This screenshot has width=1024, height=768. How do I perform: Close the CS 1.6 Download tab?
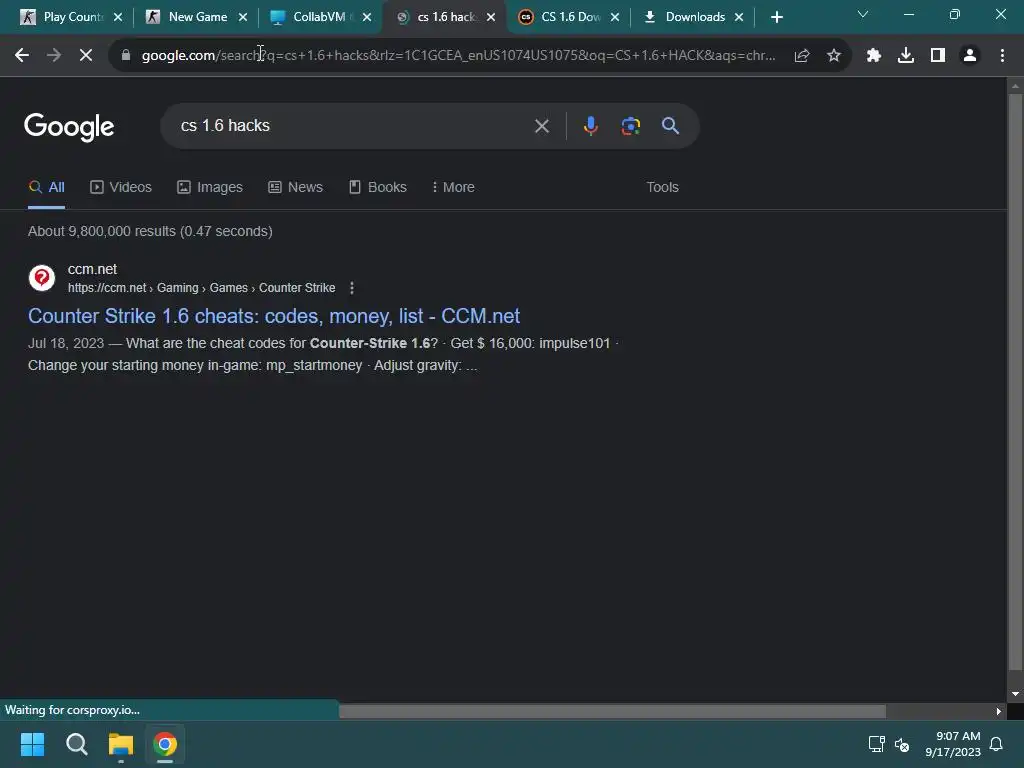615,17
